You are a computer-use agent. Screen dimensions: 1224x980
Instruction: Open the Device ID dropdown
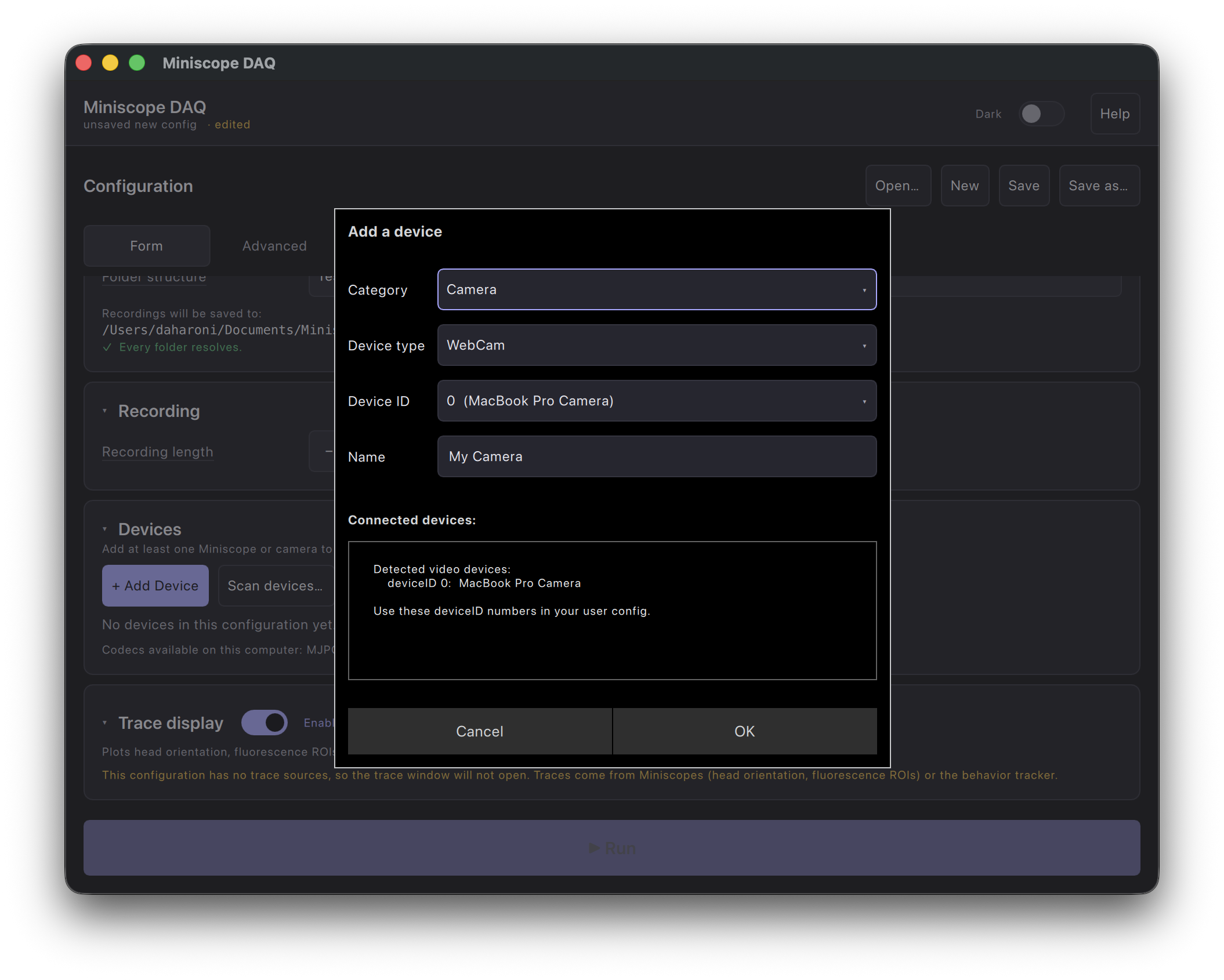[x=657, y=401]
